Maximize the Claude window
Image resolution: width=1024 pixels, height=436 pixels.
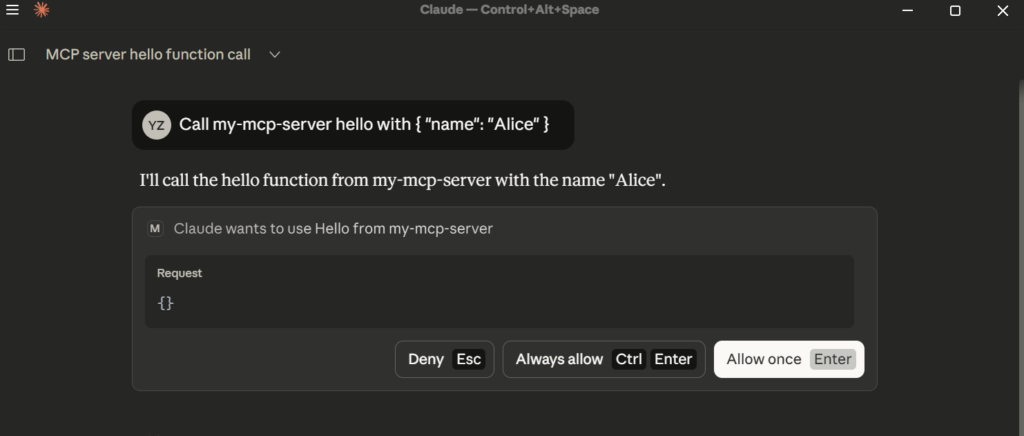tap(954, 10)
